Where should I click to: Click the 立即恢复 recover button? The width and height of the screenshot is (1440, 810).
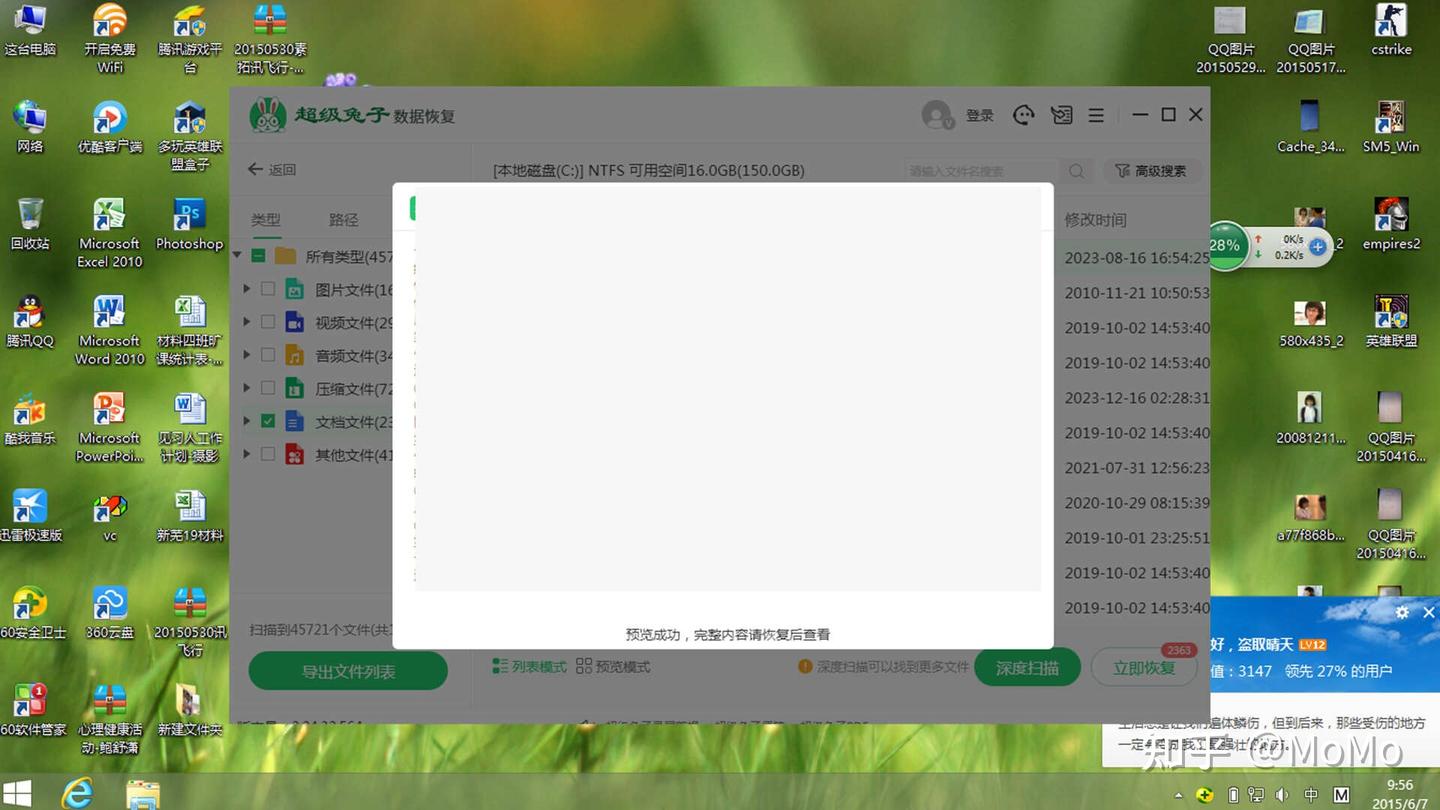[1145, 668]
